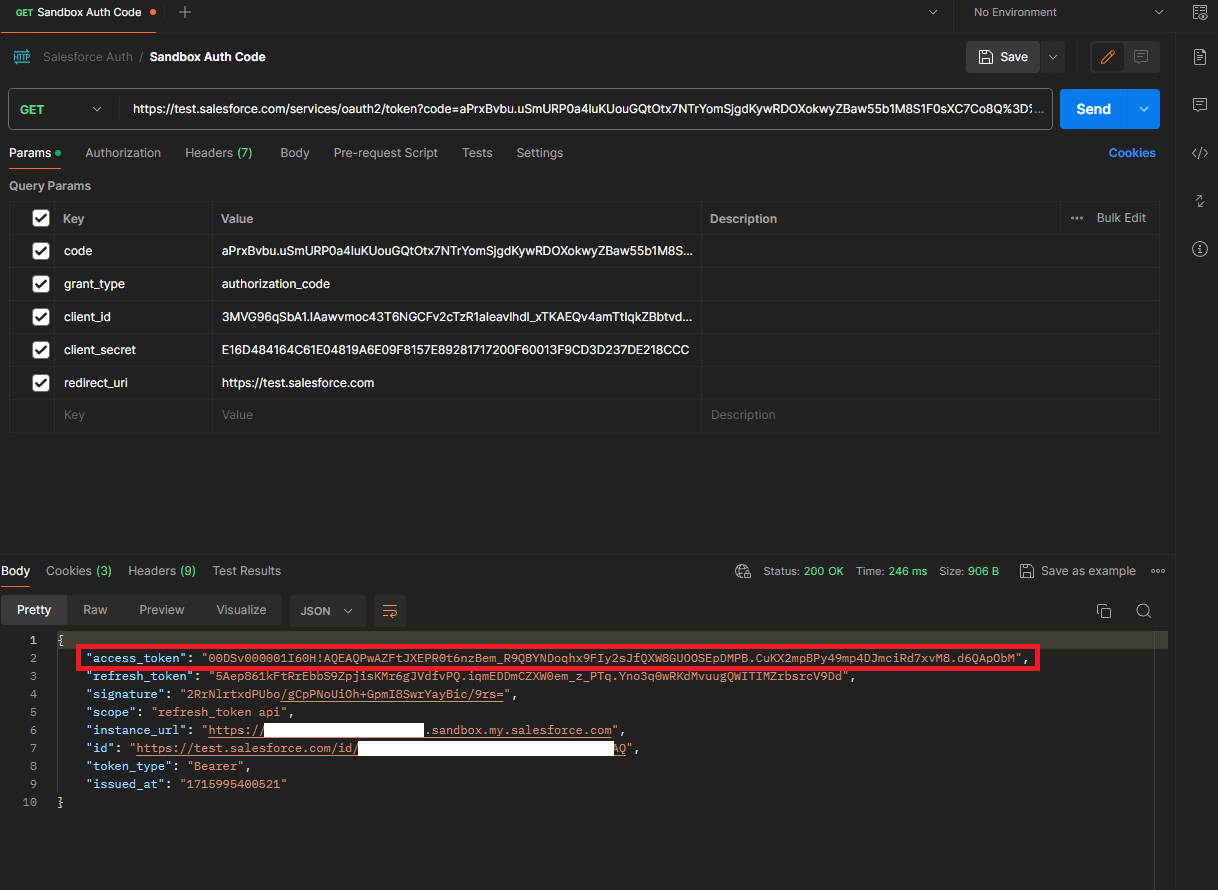Disable the redirect_uri parameter checkbox
1218x890 pixels.
(40, 382)
